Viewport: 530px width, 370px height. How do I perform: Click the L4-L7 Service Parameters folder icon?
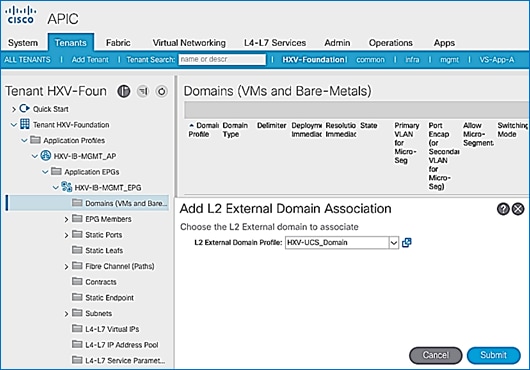pos(77,360)
